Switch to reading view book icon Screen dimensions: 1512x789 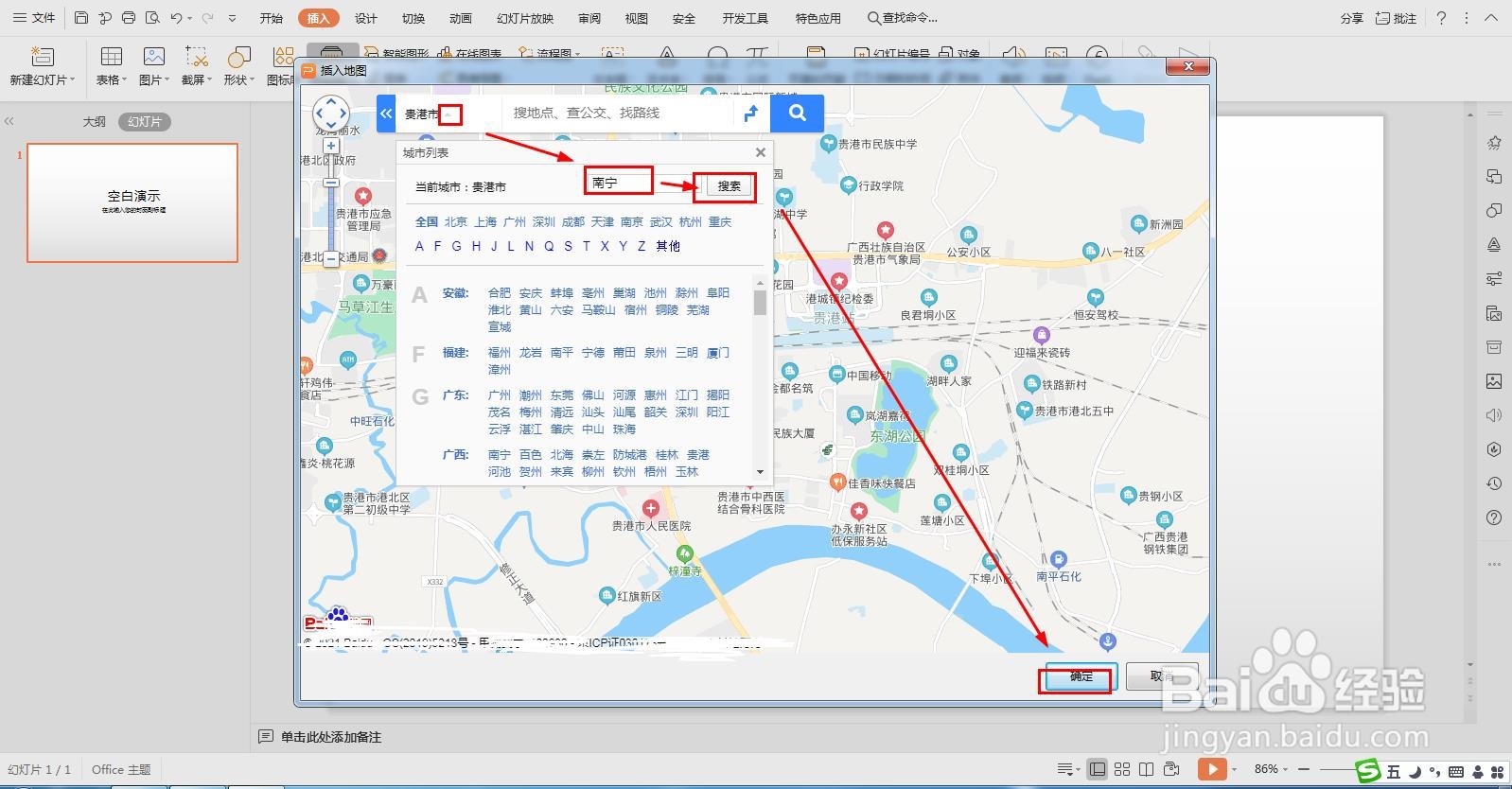[x=1146, y=769]
